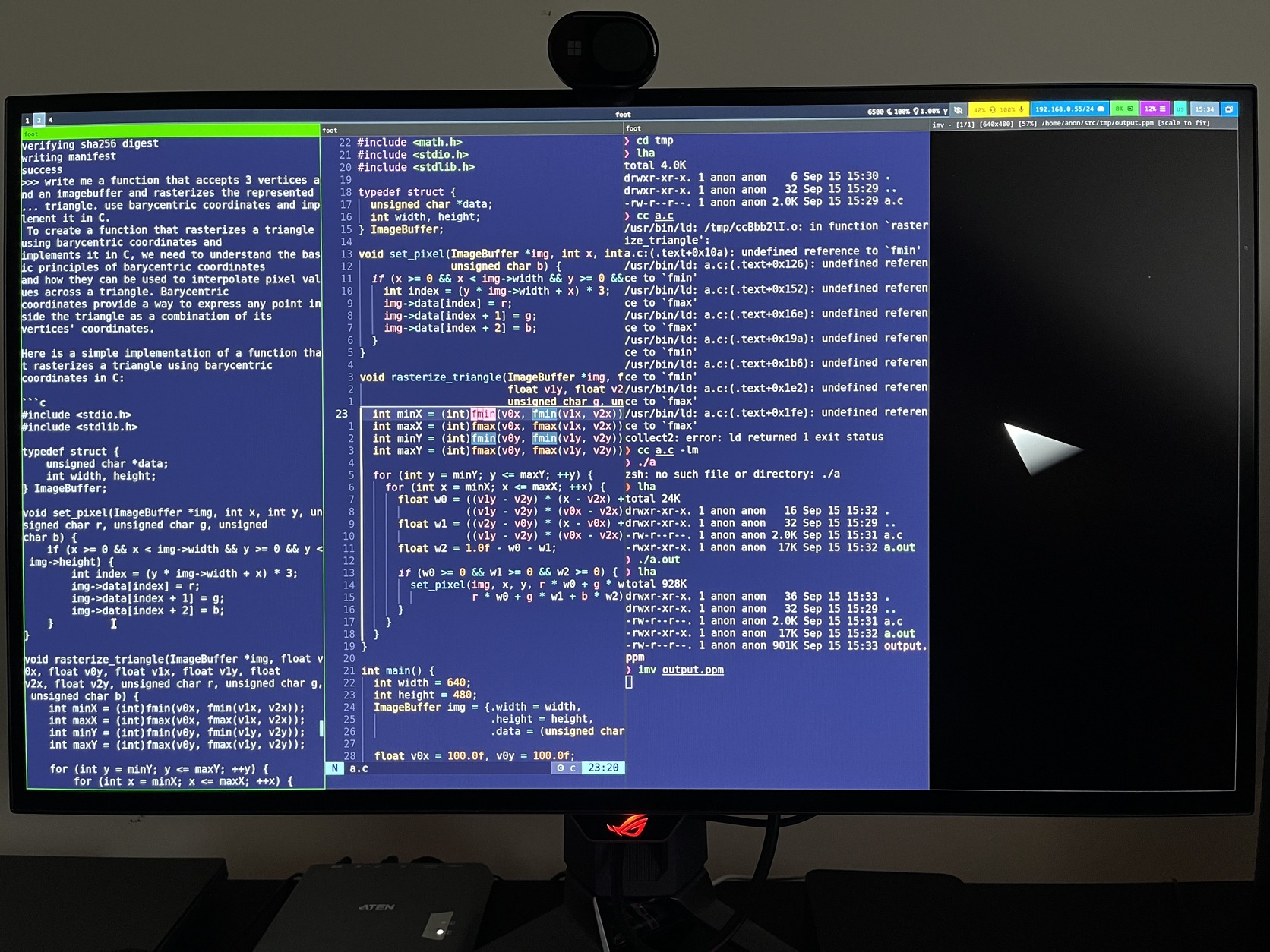Viewport: 1270px width, 952px height.
Task: Click '#include <stdlib.h>' line in the editor
Action: (x=415, y=167)
